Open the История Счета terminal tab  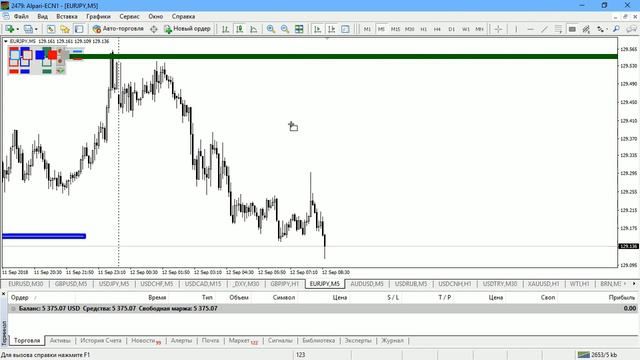point(101,340)
